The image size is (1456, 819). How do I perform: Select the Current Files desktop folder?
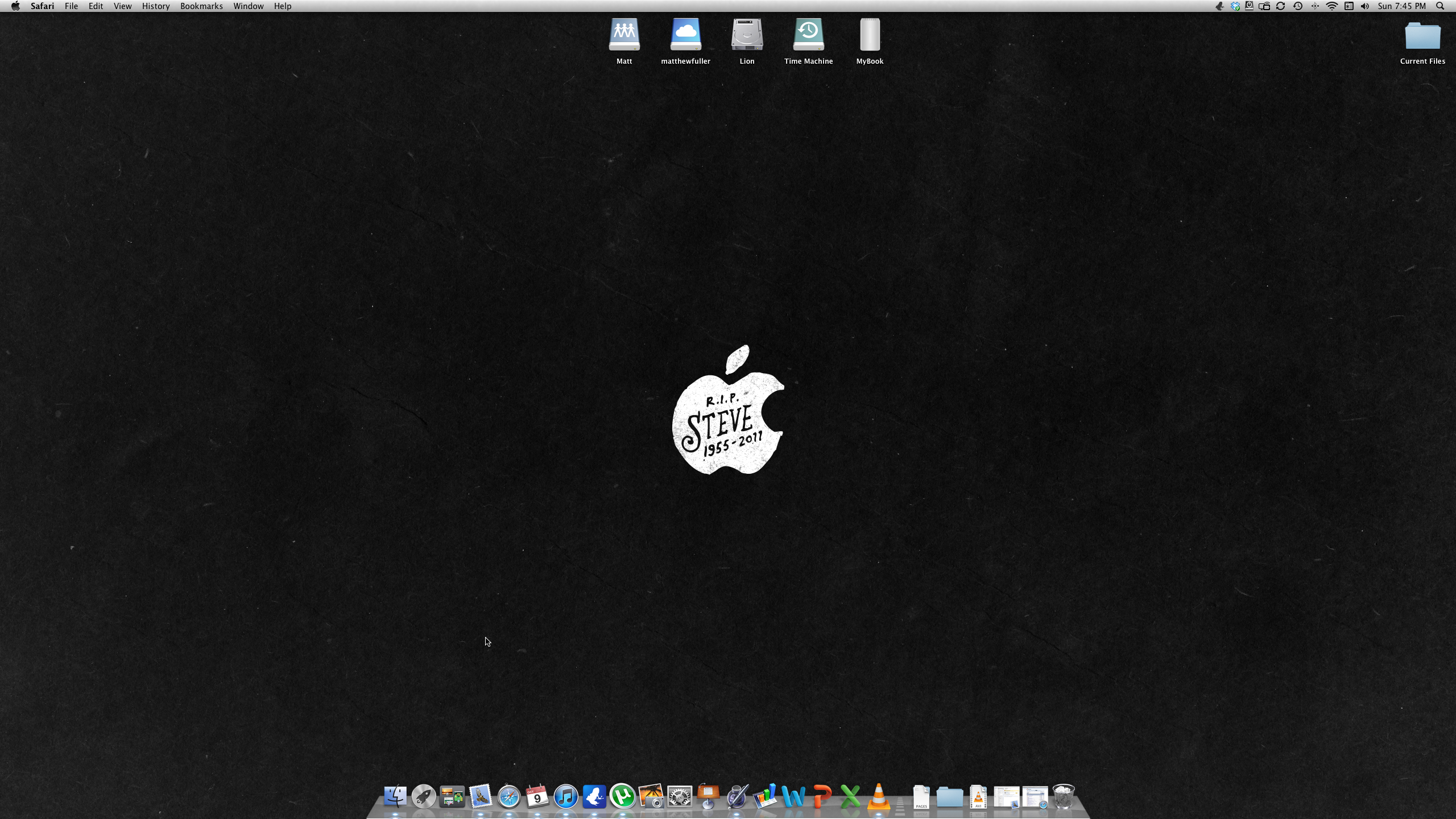1422,37
